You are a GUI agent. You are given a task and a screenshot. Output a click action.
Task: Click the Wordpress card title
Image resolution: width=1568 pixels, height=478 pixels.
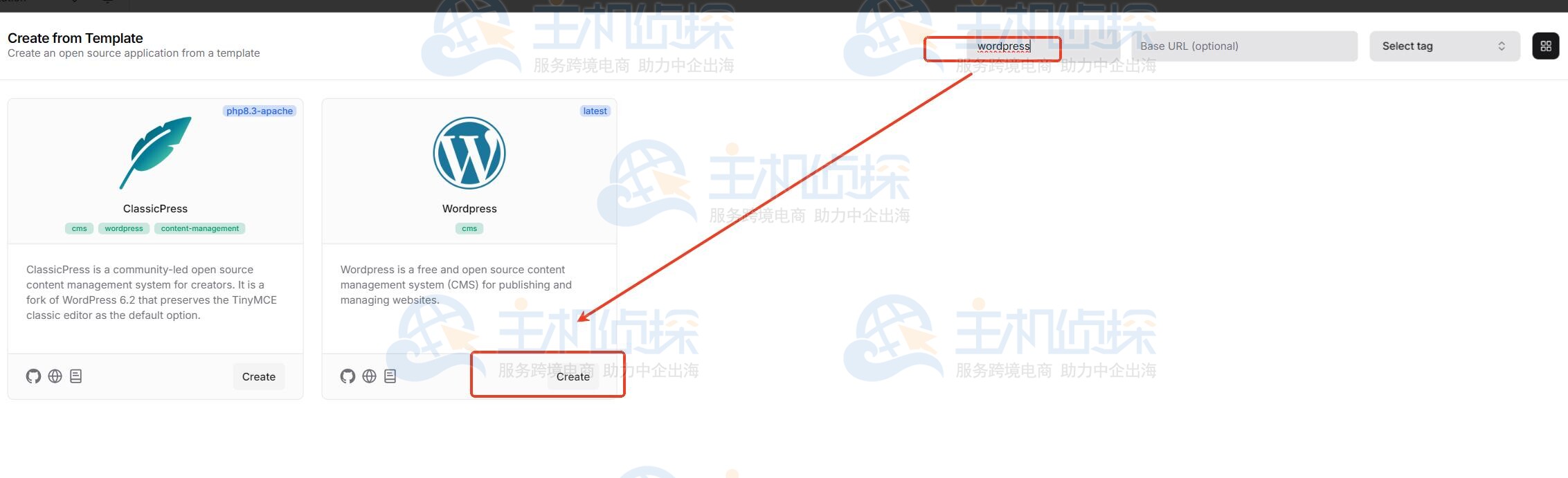click(469, 208)
